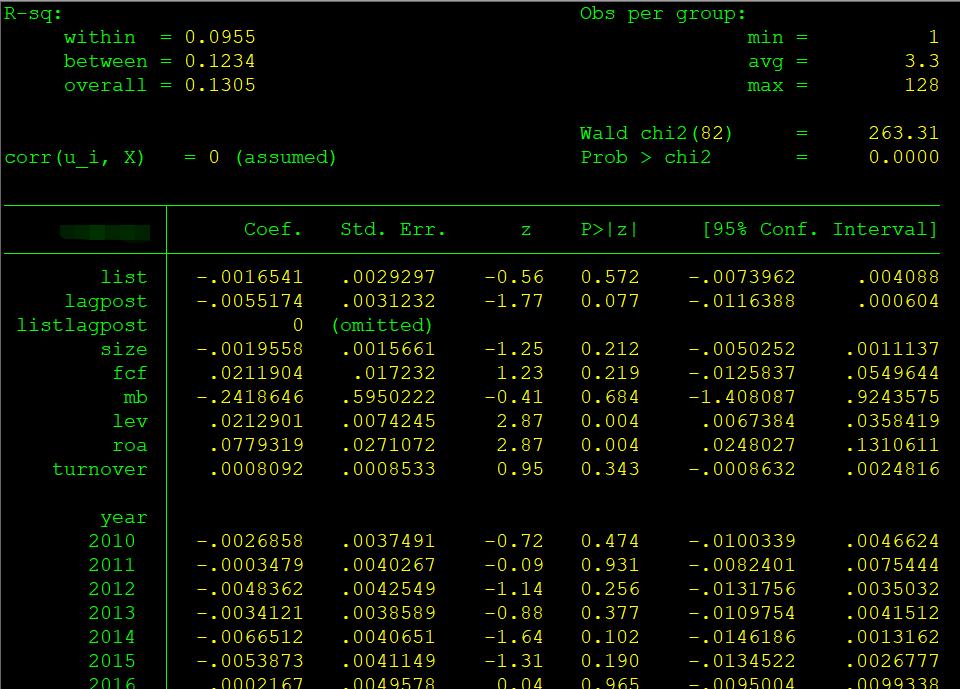Select the '0 (assumed)' text
960x689 pixels.
pos(272,158)
